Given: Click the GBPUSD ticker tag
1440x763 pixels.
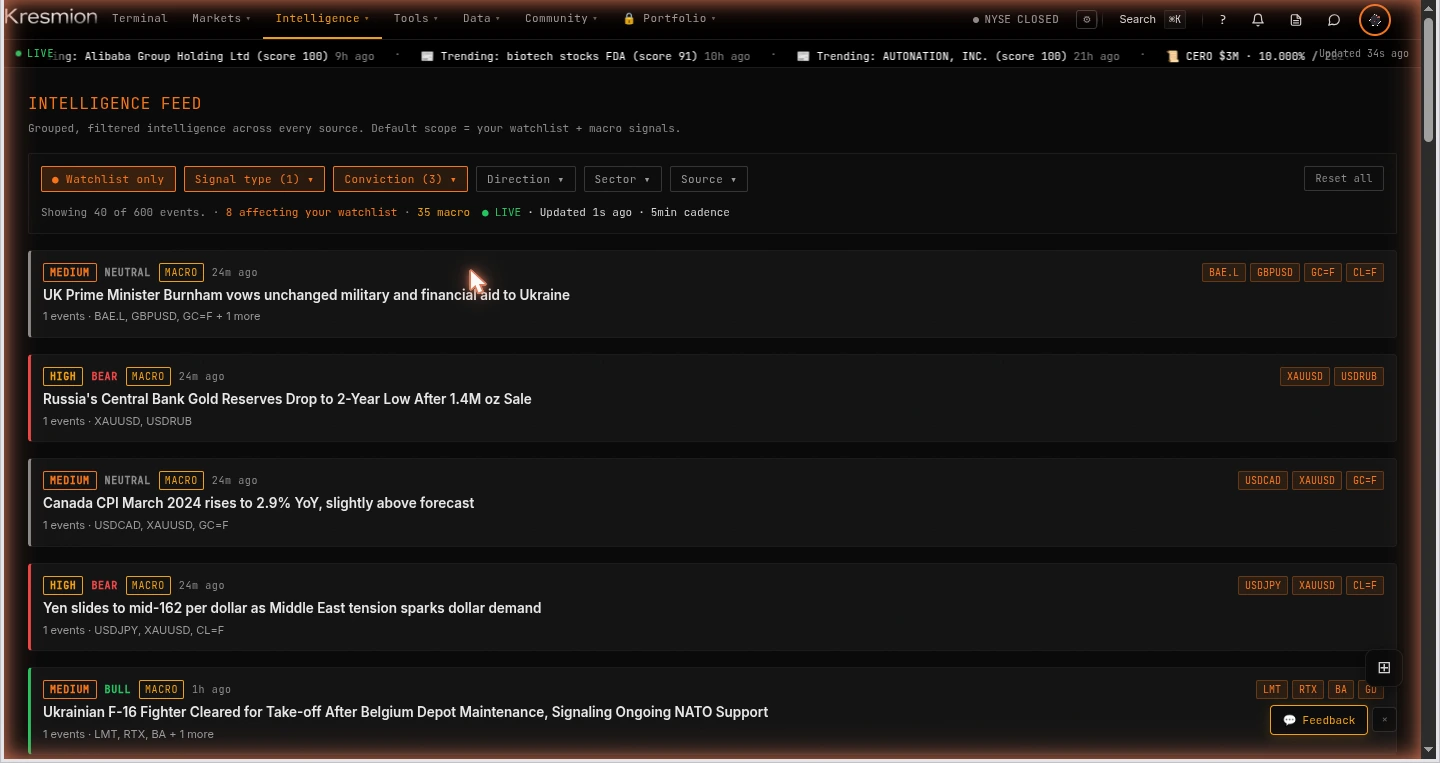Looking at the screenshot, I should pos(1275,272).
